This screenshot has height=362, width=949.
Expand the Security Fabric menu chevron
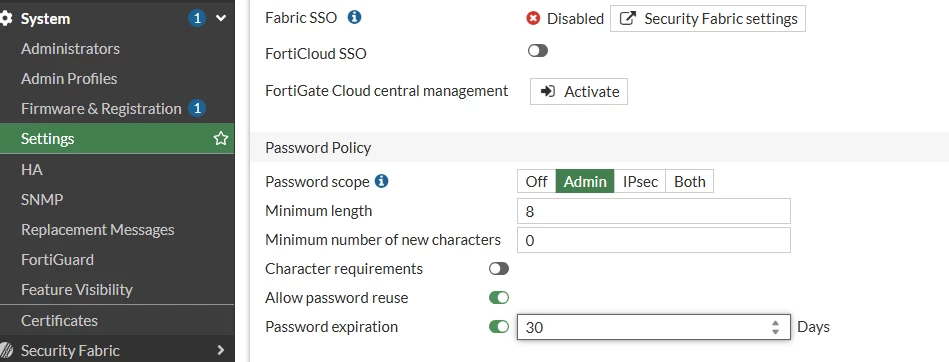[221, 350]
